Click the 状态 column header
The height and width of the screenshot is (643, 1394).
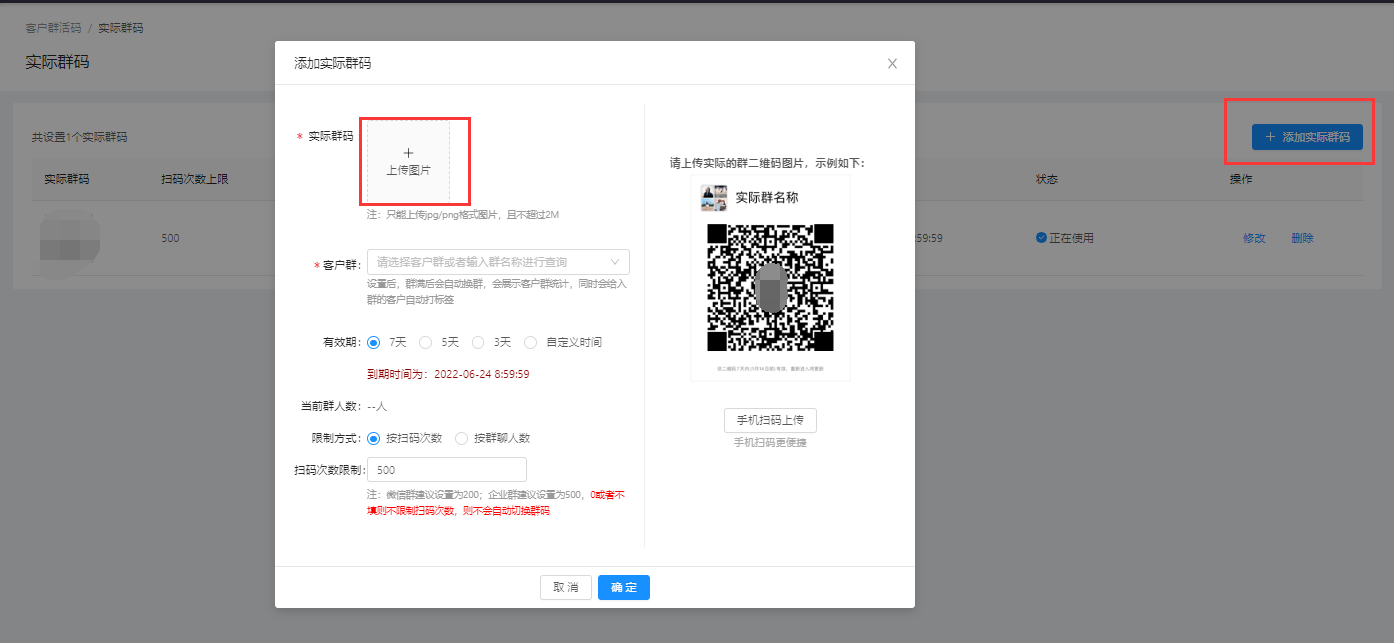point(1047,179)
